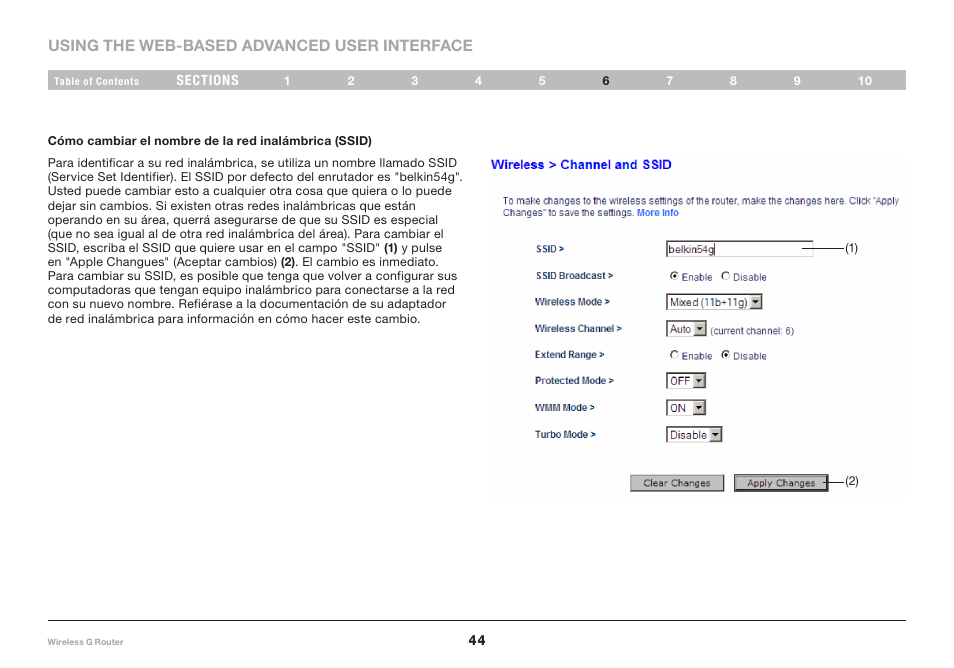Select Disable for Extend Range
Screen dimensions: 954x668
coord(725,355)
